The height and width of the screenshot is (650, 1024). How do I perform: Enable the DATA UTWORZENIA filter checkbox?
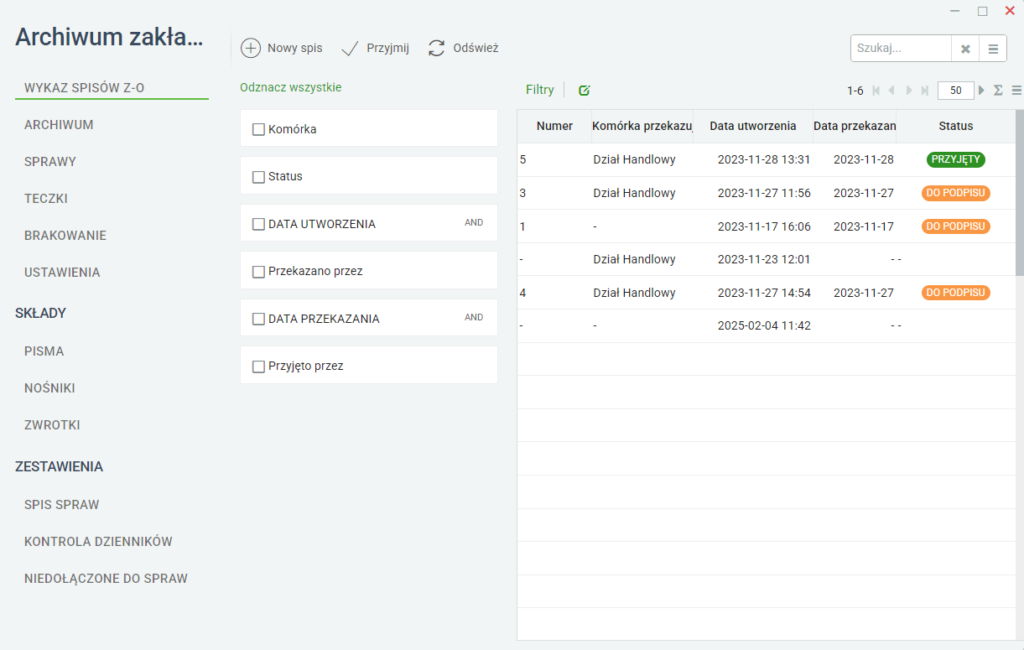tap(259, 224)
